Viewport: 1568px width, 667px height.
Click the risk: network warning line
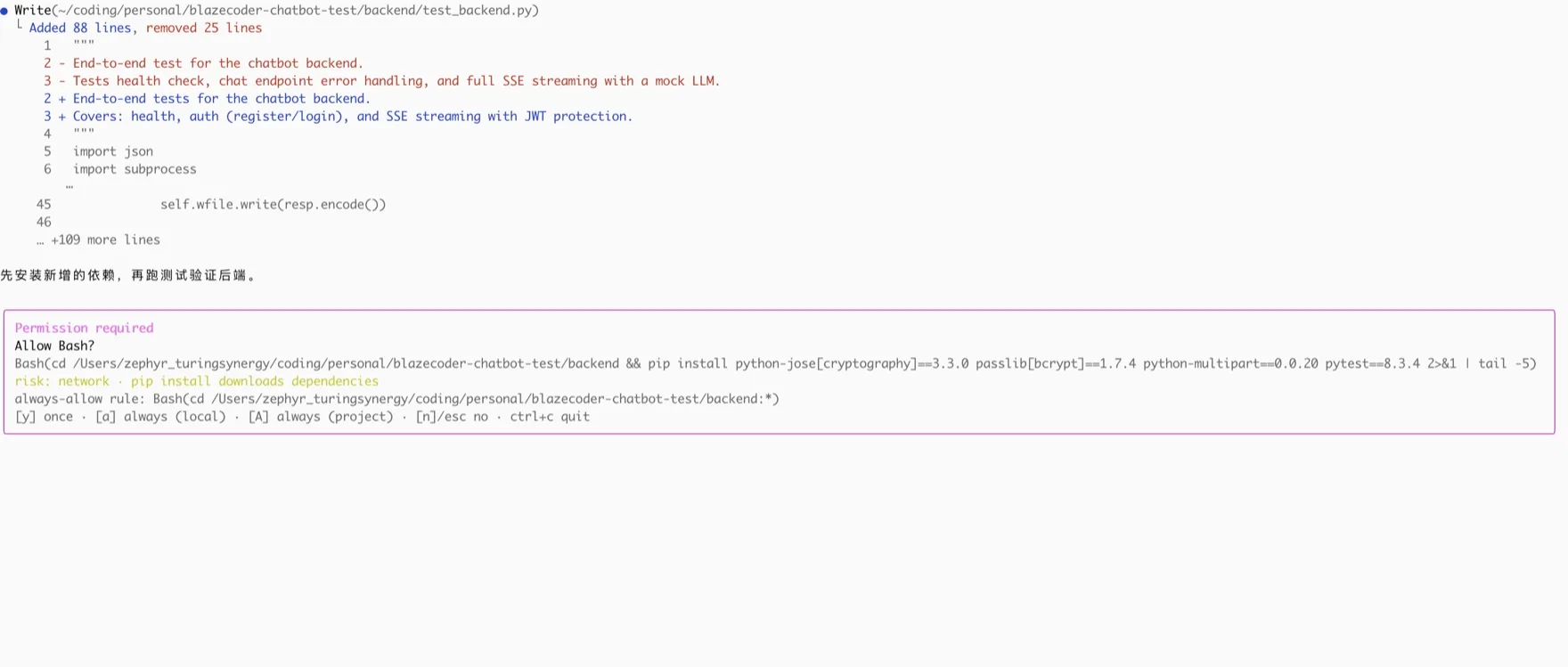(x=196, y=381)
